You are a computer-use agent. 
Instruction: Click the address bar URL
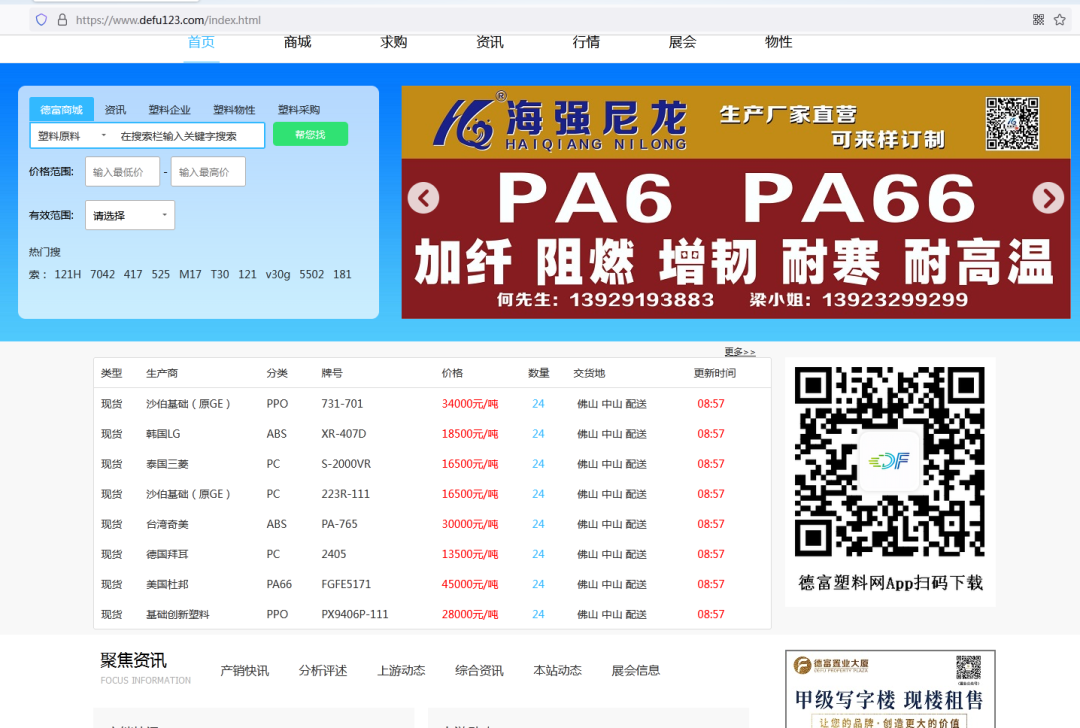[x=168, y=20]
